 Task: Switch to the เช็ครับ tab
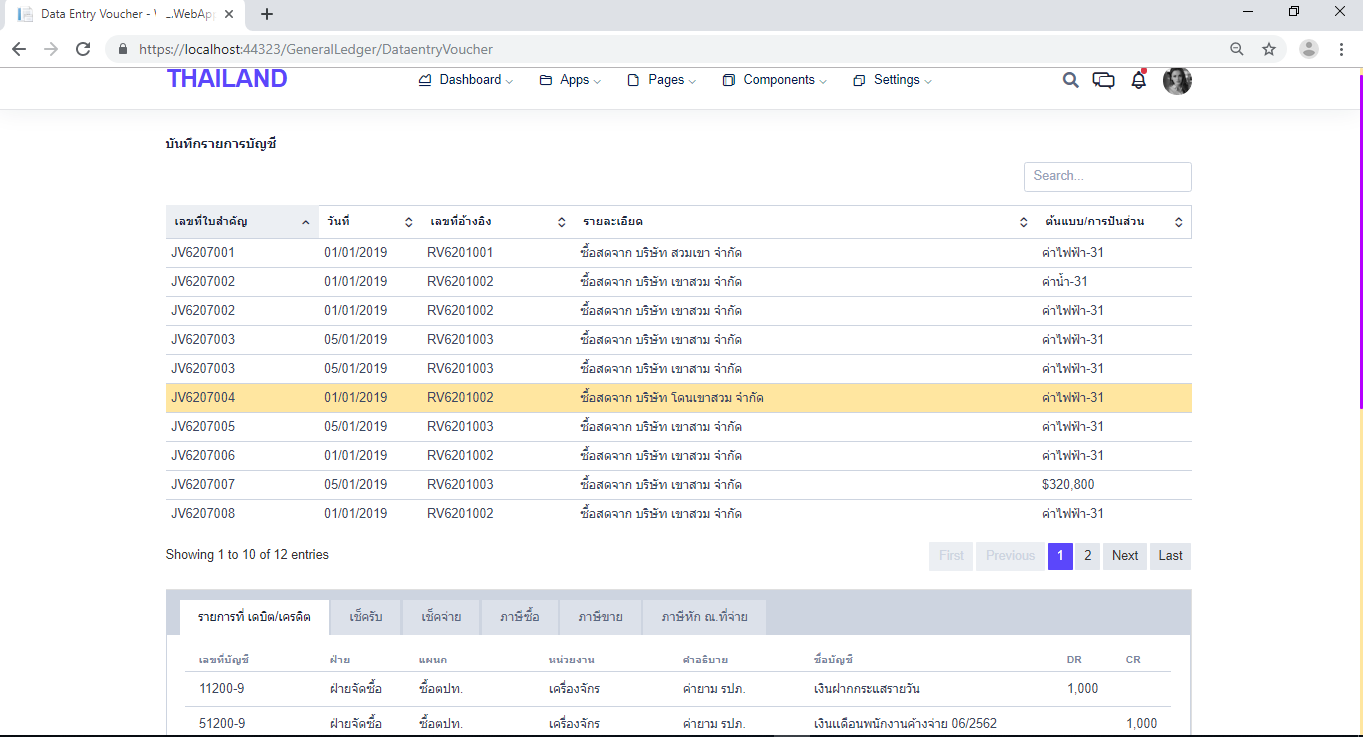[366, 617]
